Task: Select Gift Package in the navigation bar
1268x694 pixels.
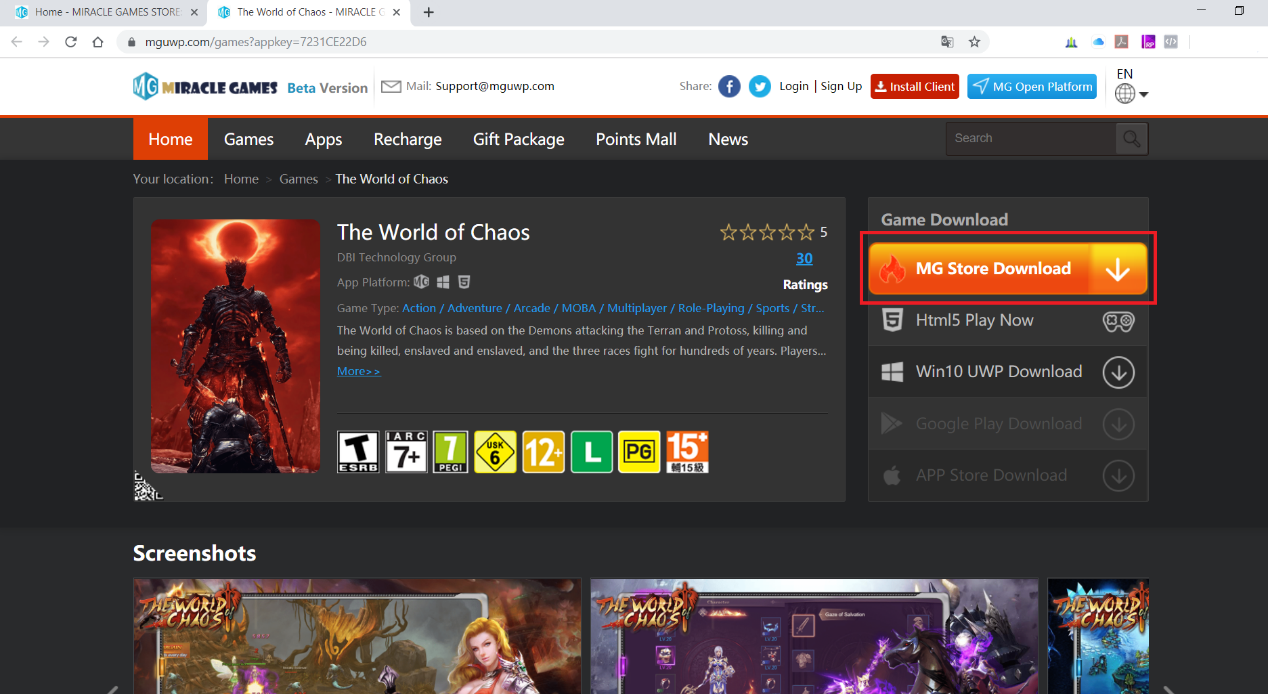Action: (518, 139)
